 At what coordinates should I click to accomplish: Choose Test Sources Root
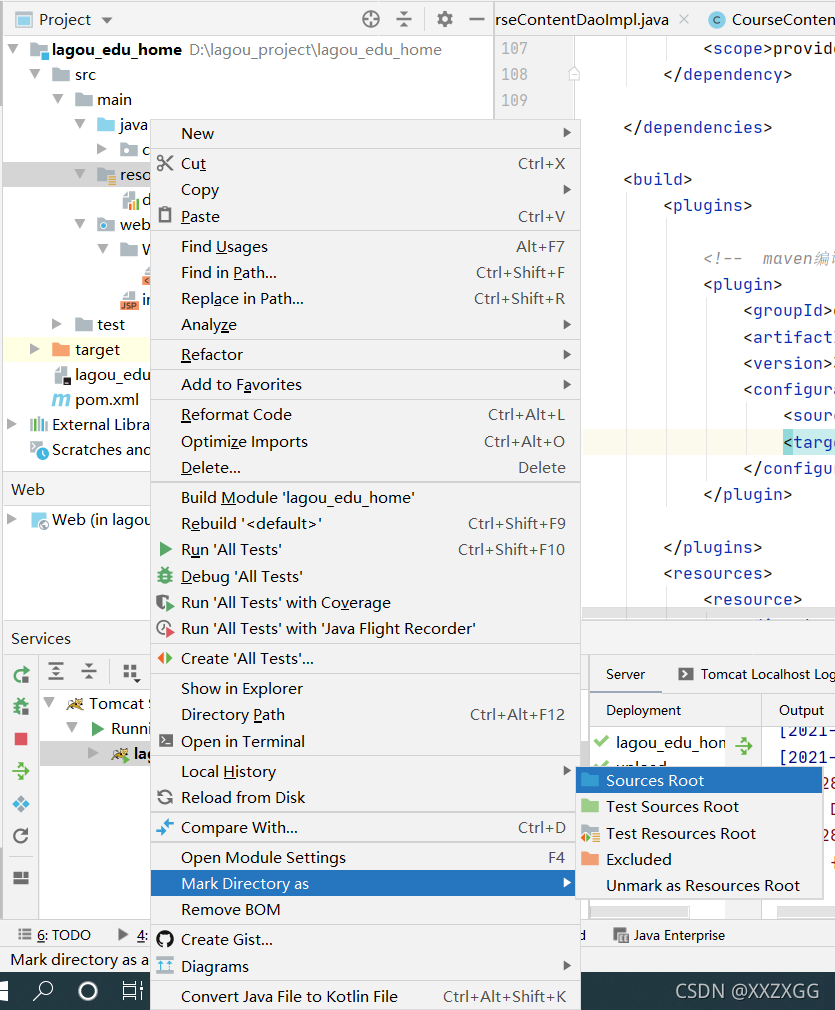pyautogui.click(x=699, y=806)
